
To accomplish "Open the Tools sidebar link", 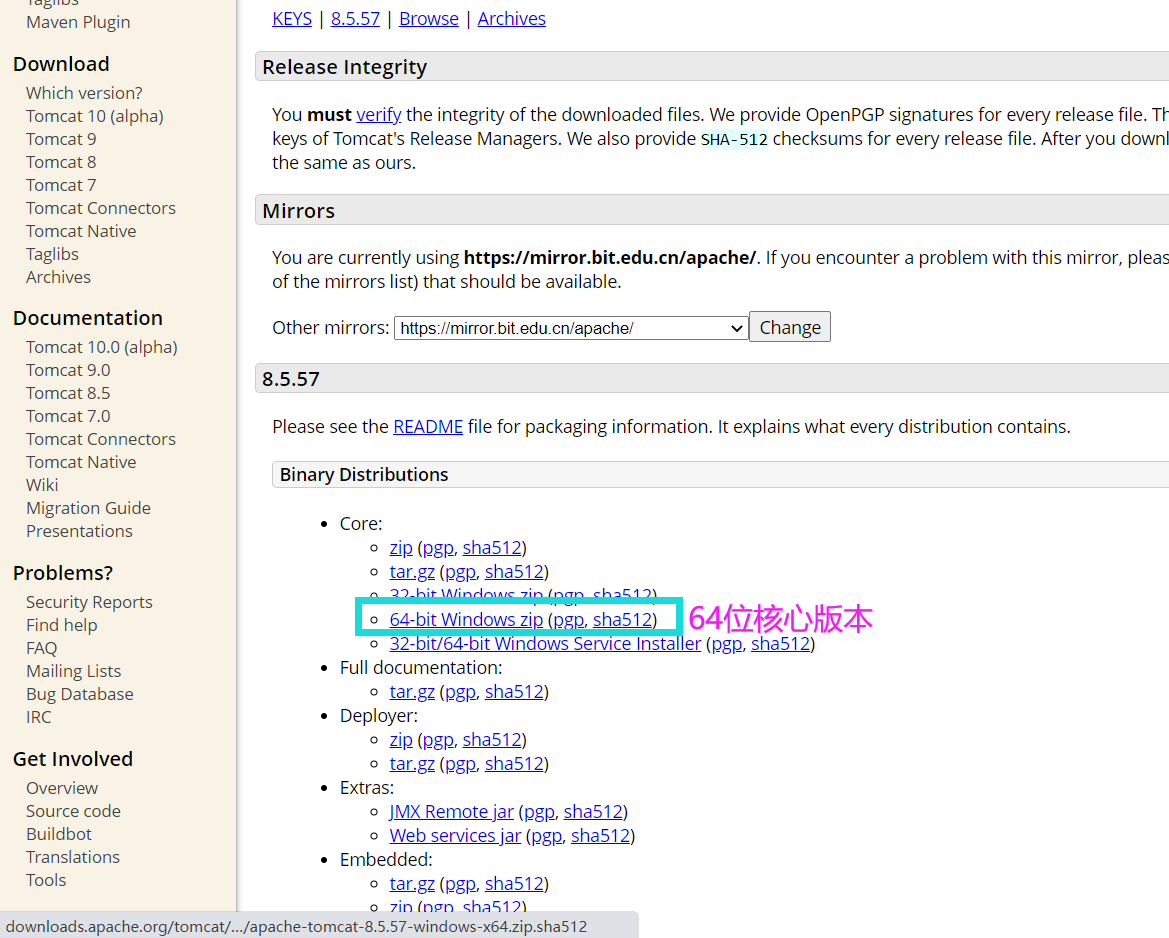I will [x=46, y=881].
